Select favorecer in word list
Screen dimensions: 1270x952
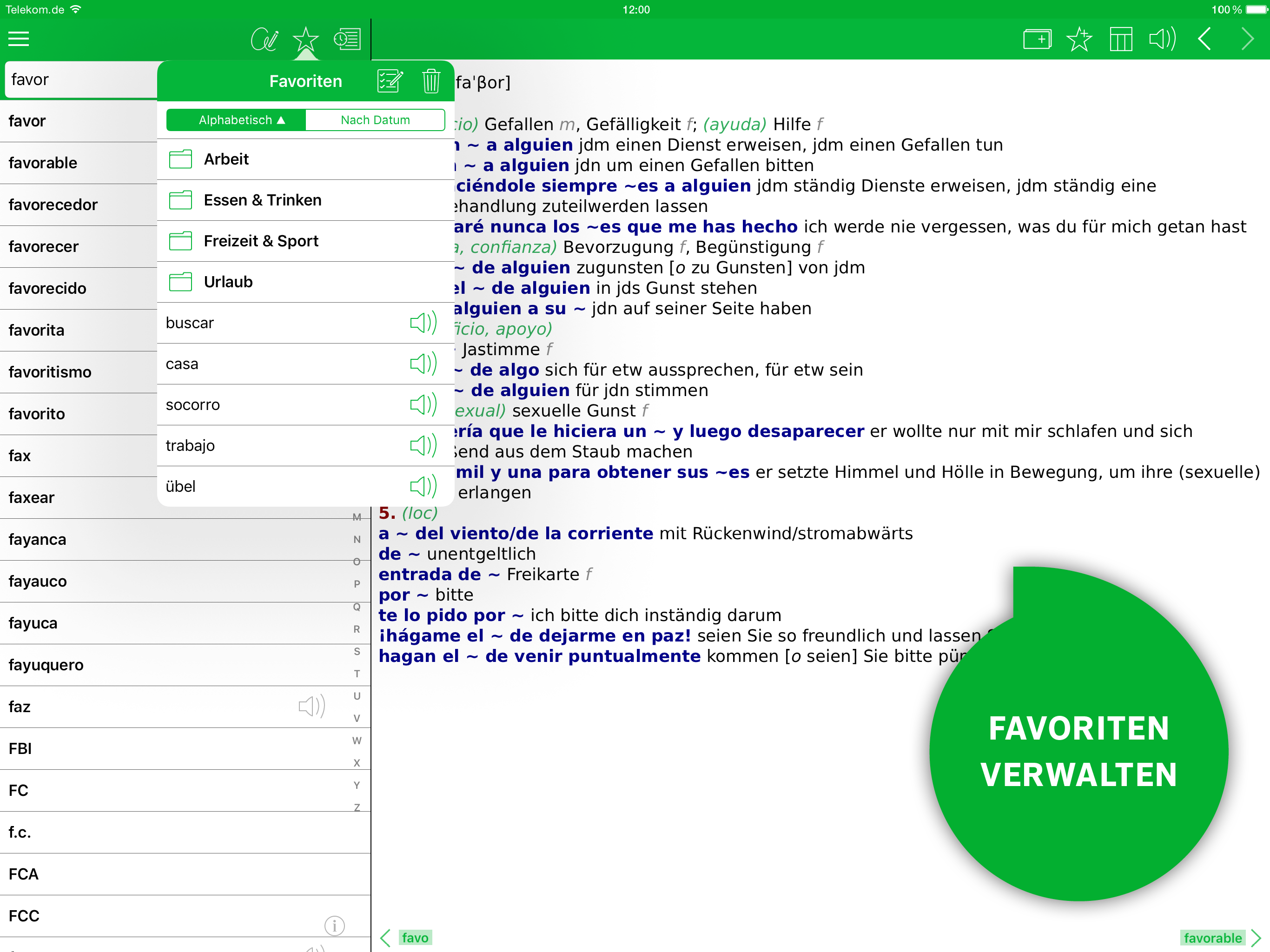[x=44, y=246]
